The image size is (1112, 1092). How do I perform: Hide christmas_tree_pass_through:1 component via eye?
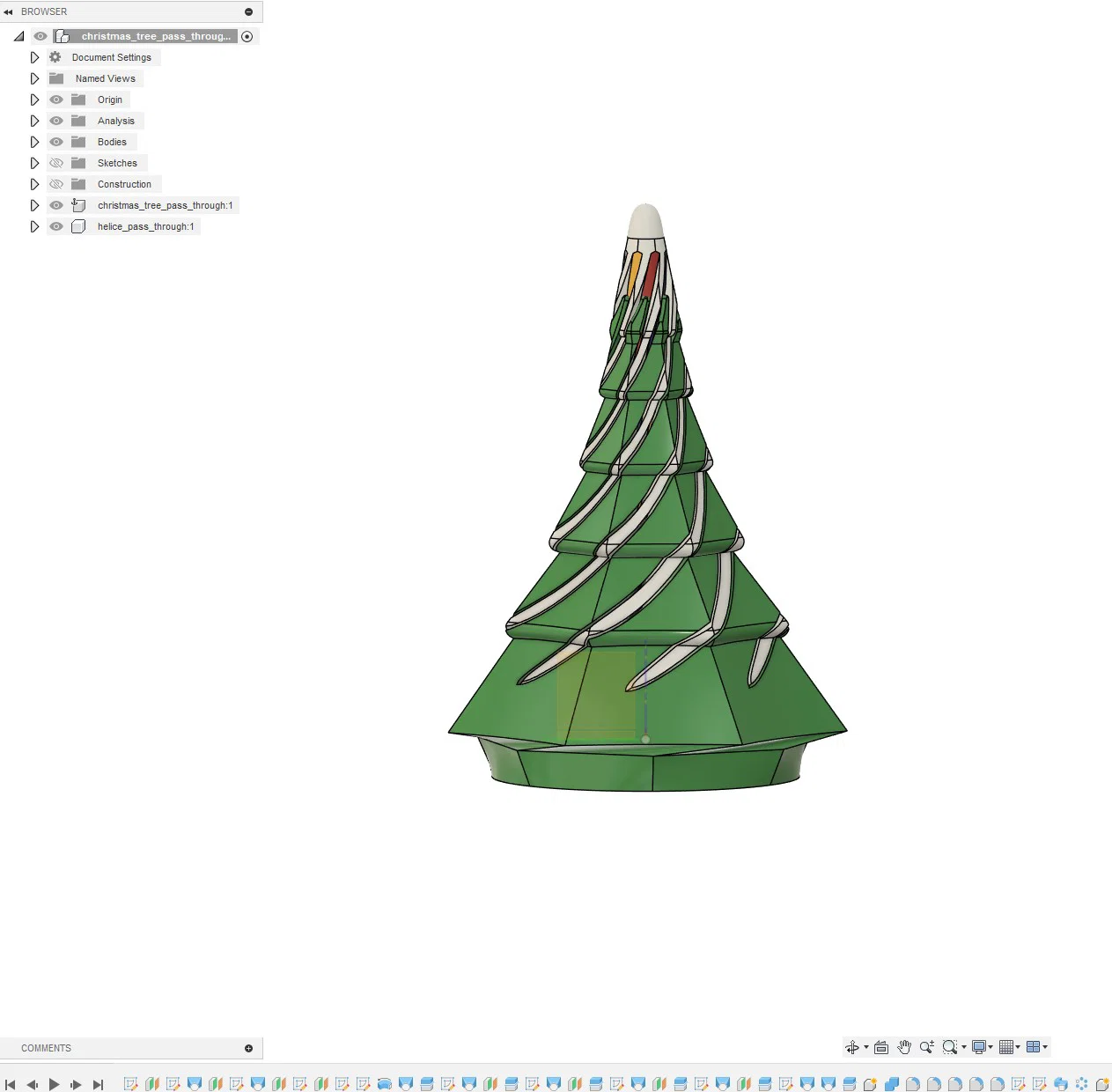pos(56,205)
